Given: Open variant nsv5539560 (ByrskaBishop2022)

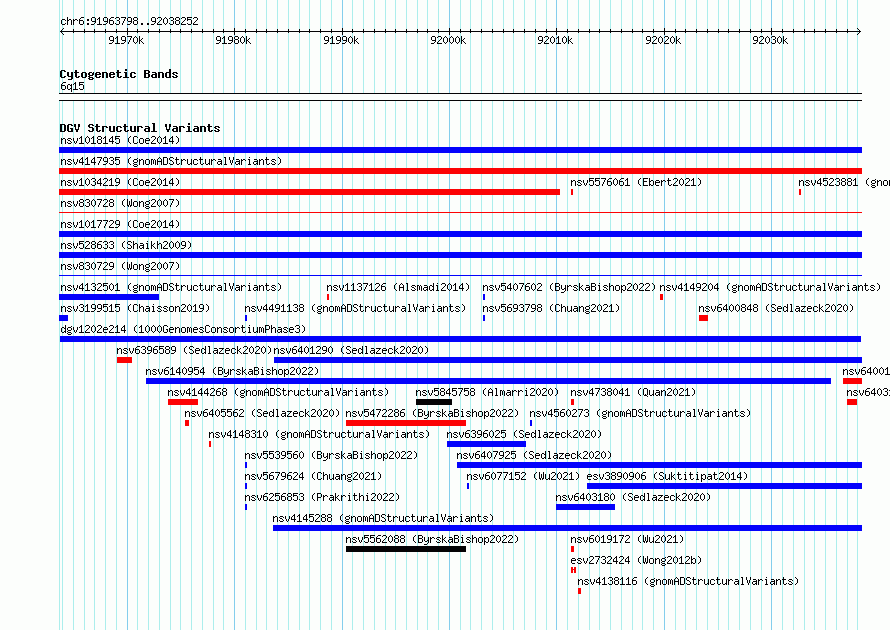Looking at the screenshot, I should pos(331,455).
